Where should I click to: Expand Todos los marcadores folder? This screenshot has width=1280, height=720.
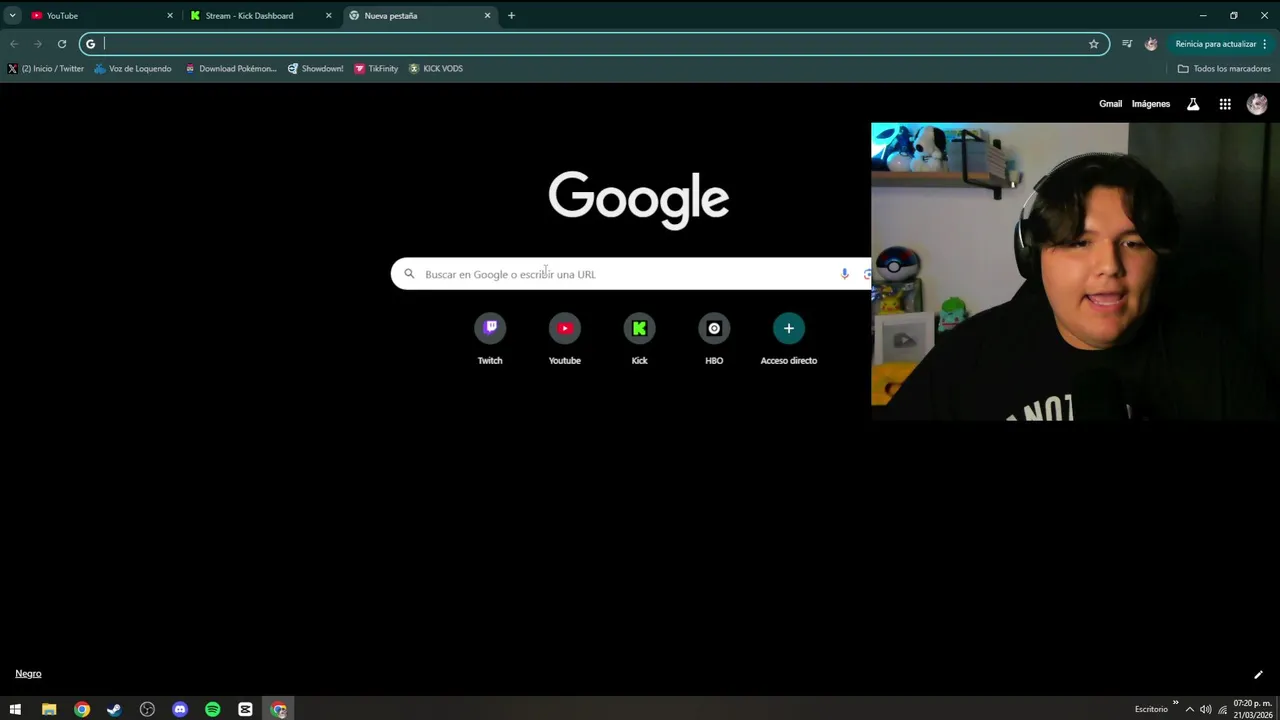pos(1224,69)
